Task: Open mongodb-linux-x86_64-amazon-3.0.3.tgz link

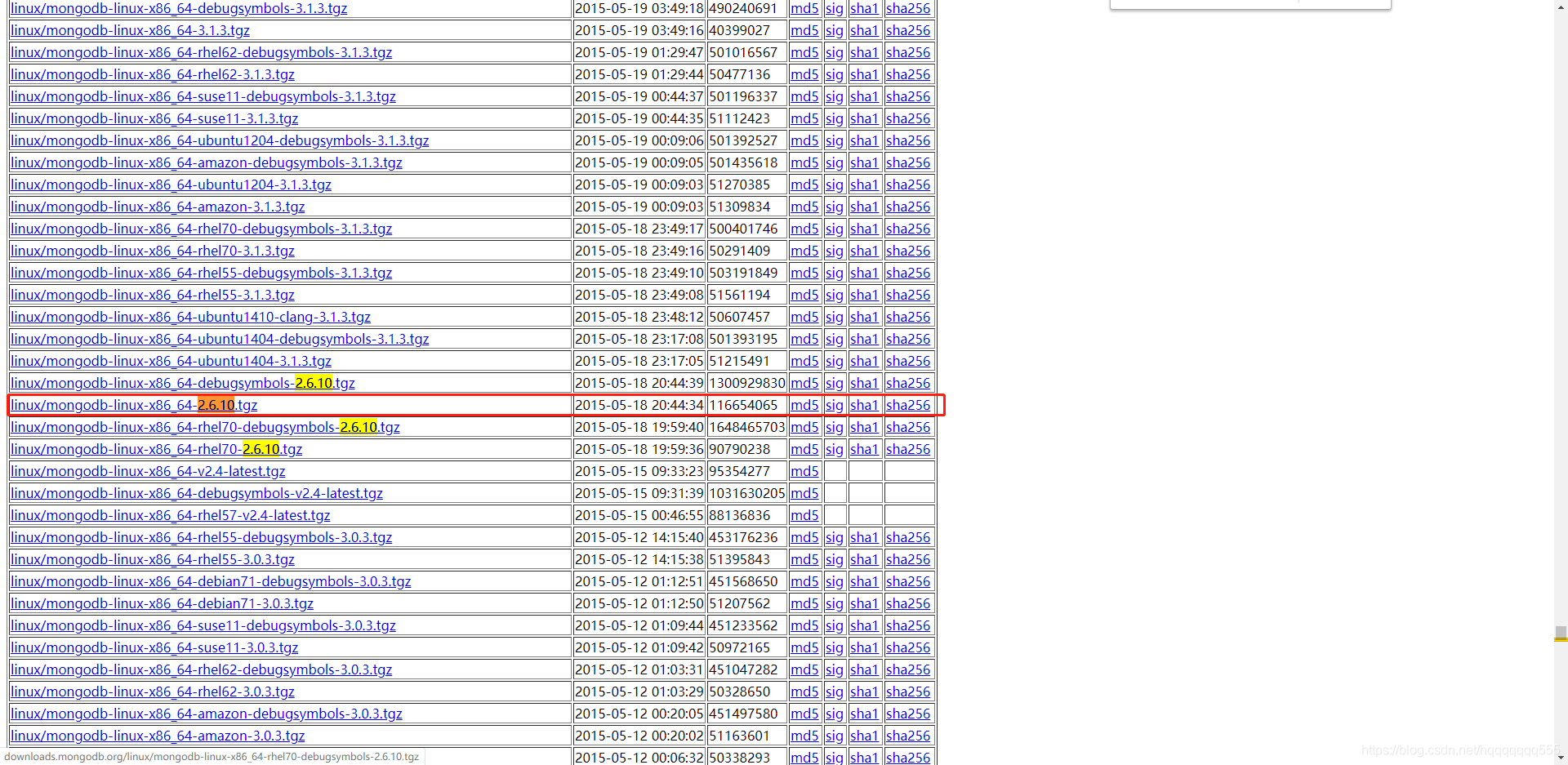Action: click(x=158, y=736)
